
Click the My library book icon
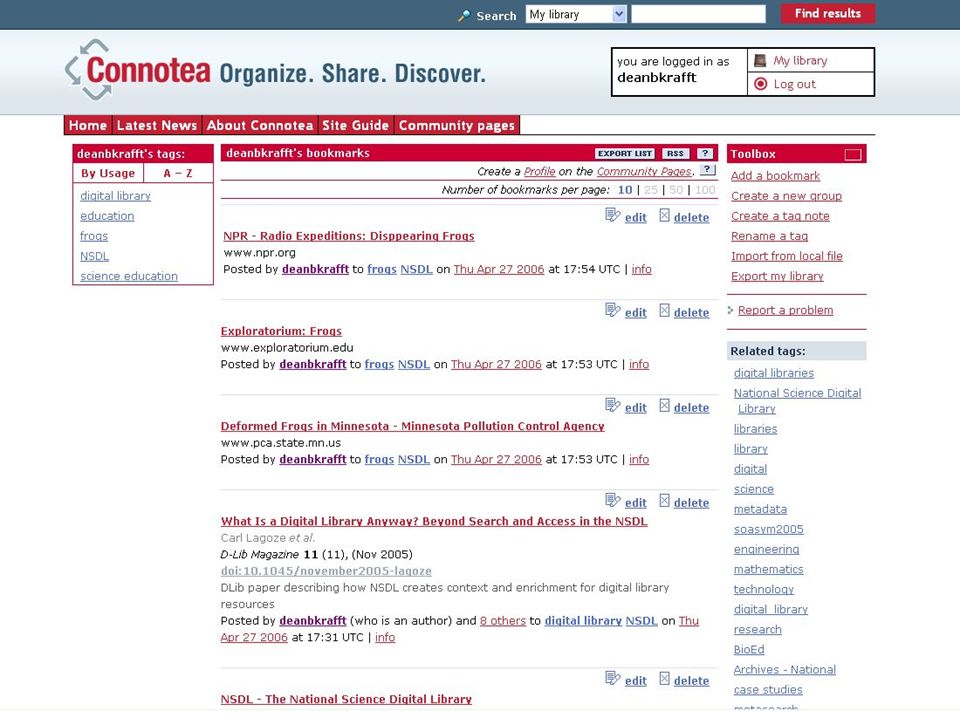tap(760, 60)
